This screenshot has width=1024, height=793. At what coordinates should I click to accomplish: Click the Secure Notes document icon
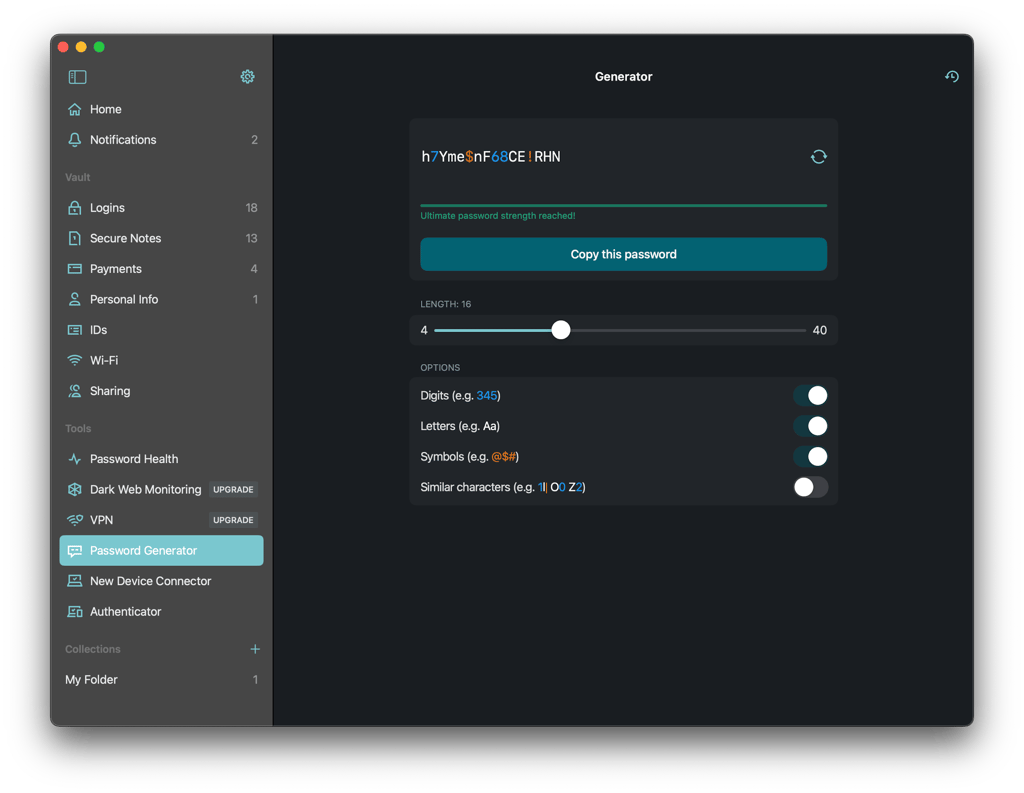75,238
